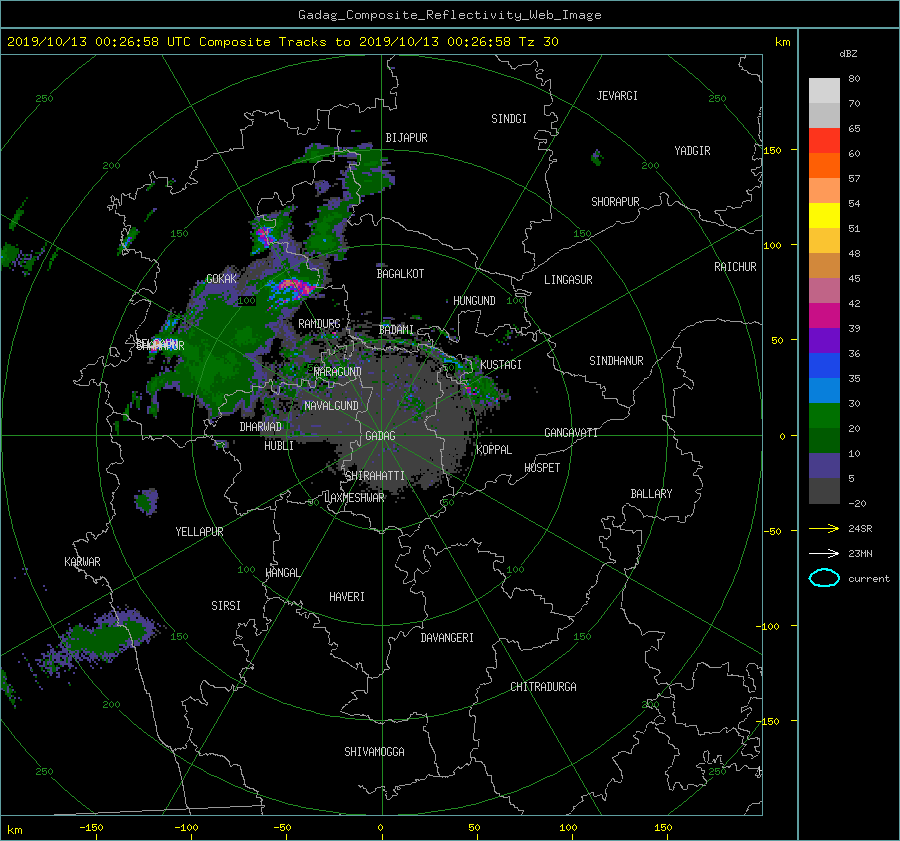
Task: Click the RAMDURG city label
Action: point(319,324)
